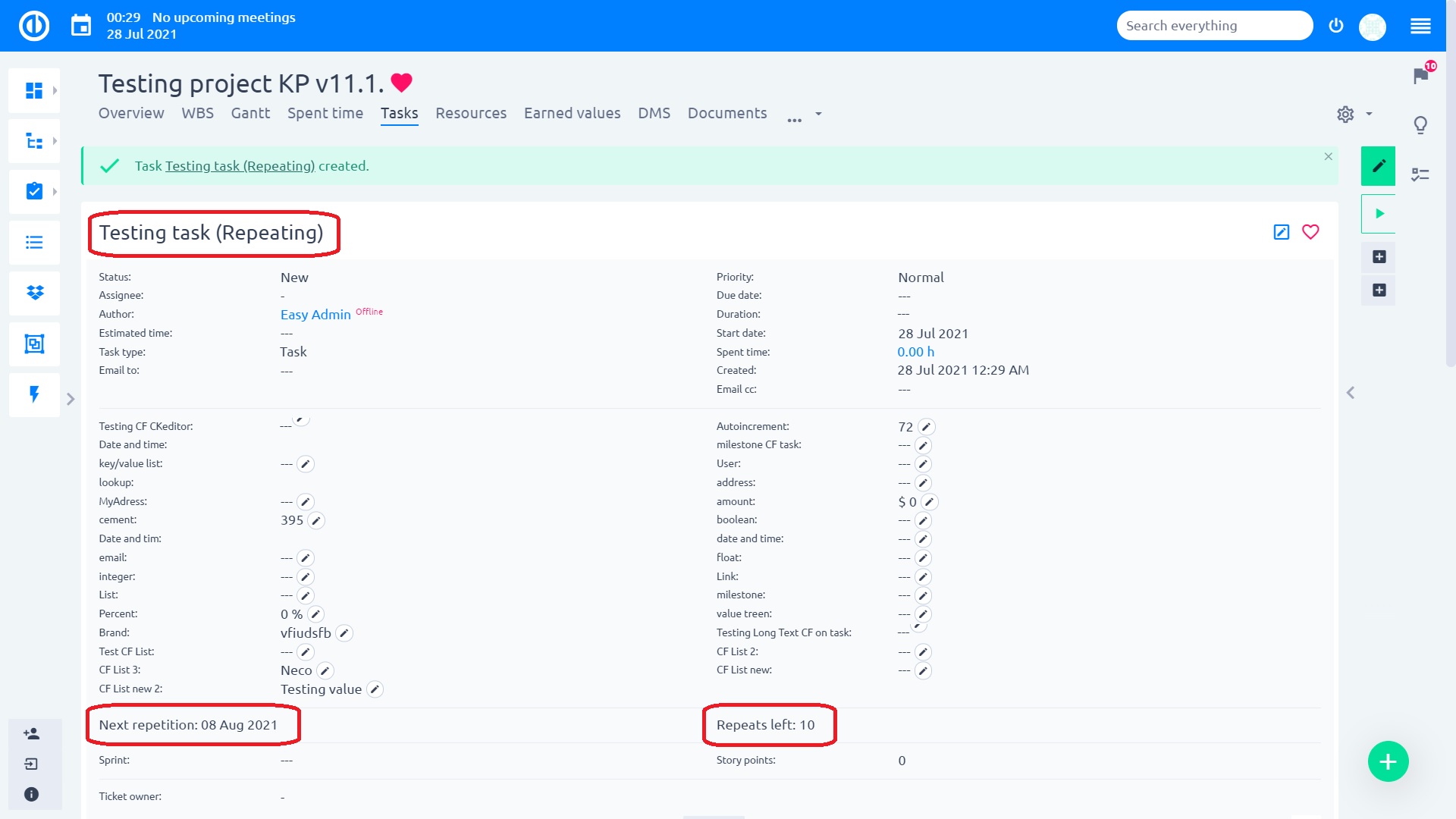
Task: Open the add user sidebar icon
Action: 32,733
